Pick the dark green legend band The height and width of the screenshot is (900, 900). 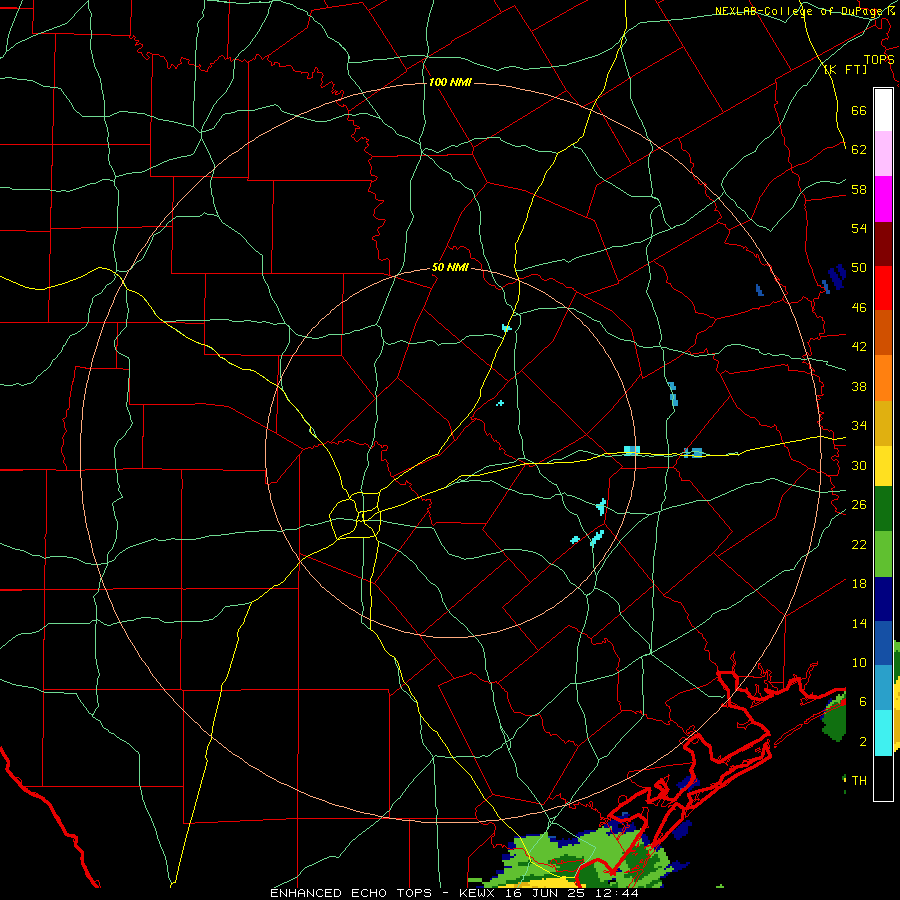tap(883, 509)
